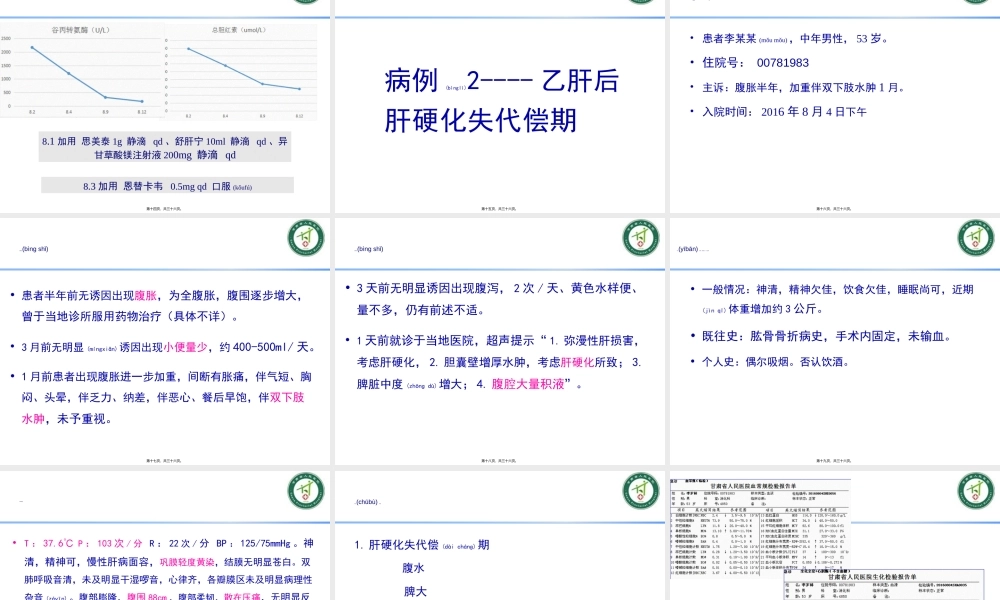
Task: Click the green emblem beside the lab report slide
Action: click(975, 490)
